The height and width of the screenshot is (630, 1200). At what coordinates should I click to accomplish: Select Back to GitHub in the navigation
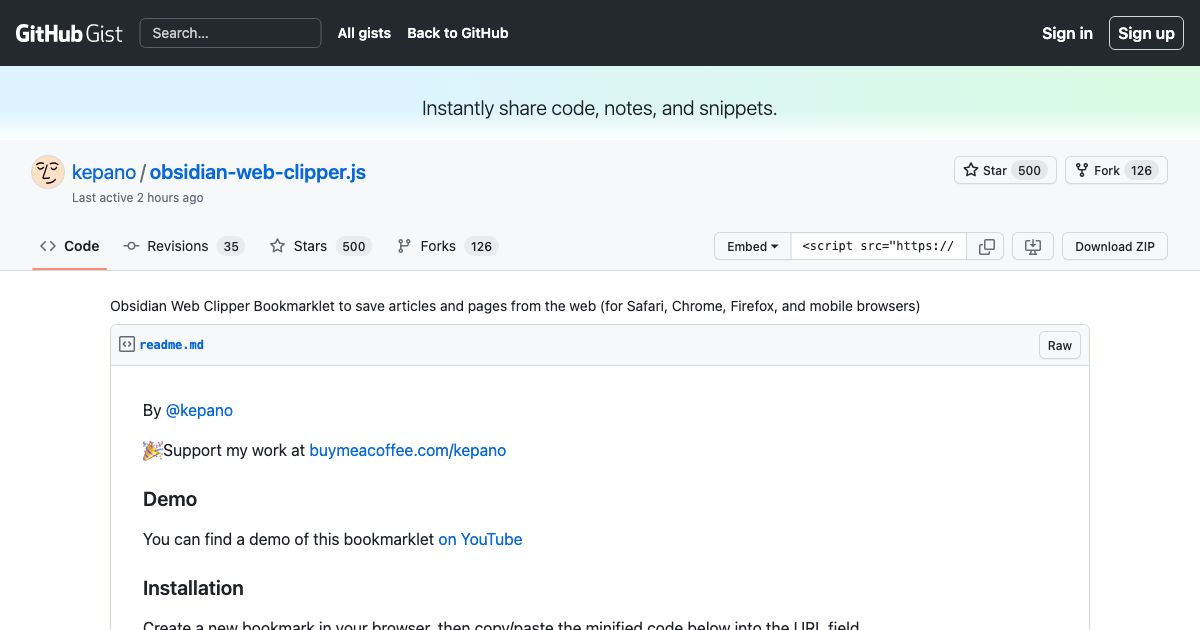tap(457, 33)
